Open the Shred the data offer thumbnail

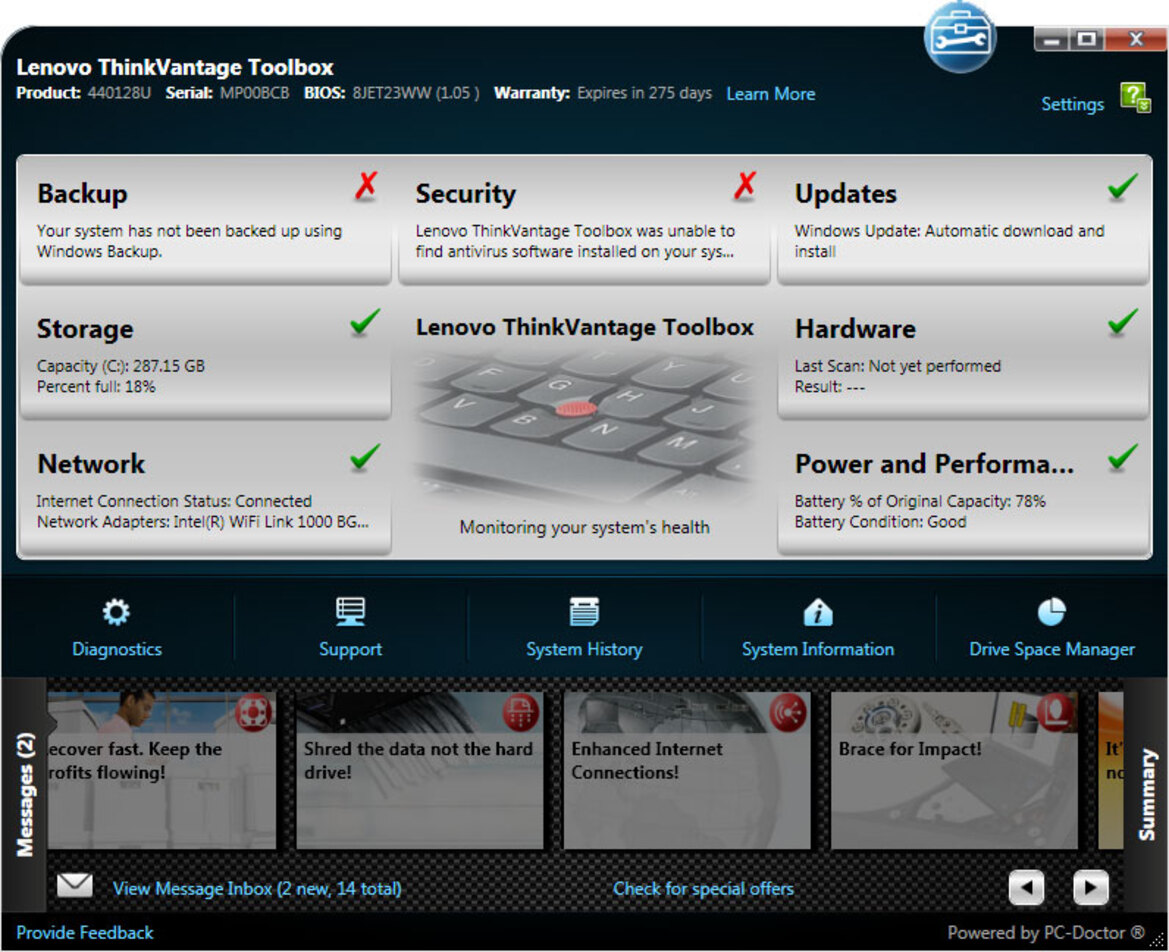[x=420, y=770]
